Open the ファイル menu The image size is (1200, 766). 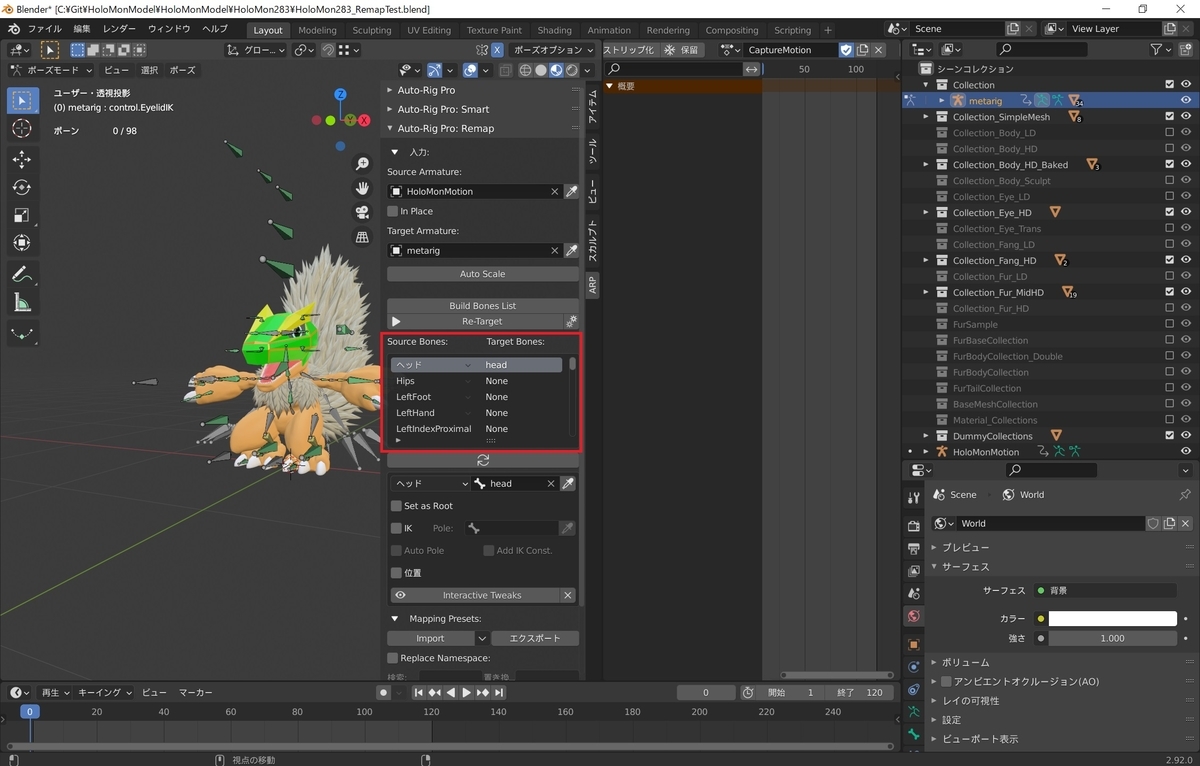[x=44, y=29]
